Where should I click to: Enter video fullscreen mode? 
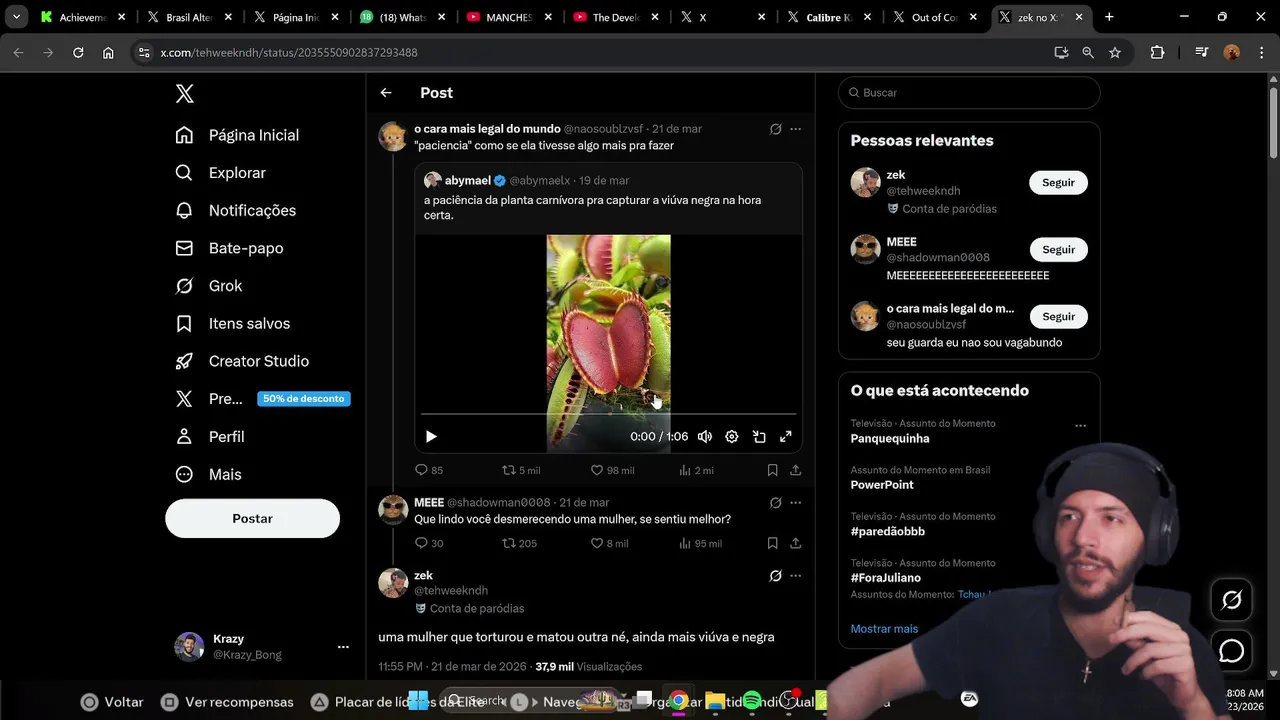point(786,437)
